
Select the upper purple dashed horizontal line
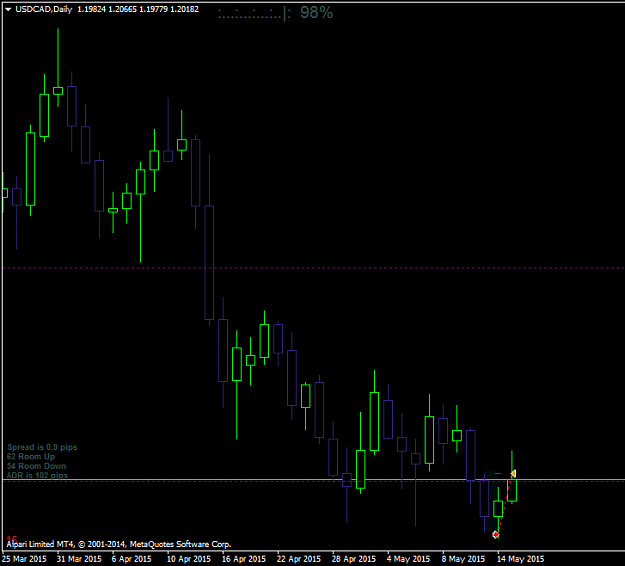click(x=312, y=268)
